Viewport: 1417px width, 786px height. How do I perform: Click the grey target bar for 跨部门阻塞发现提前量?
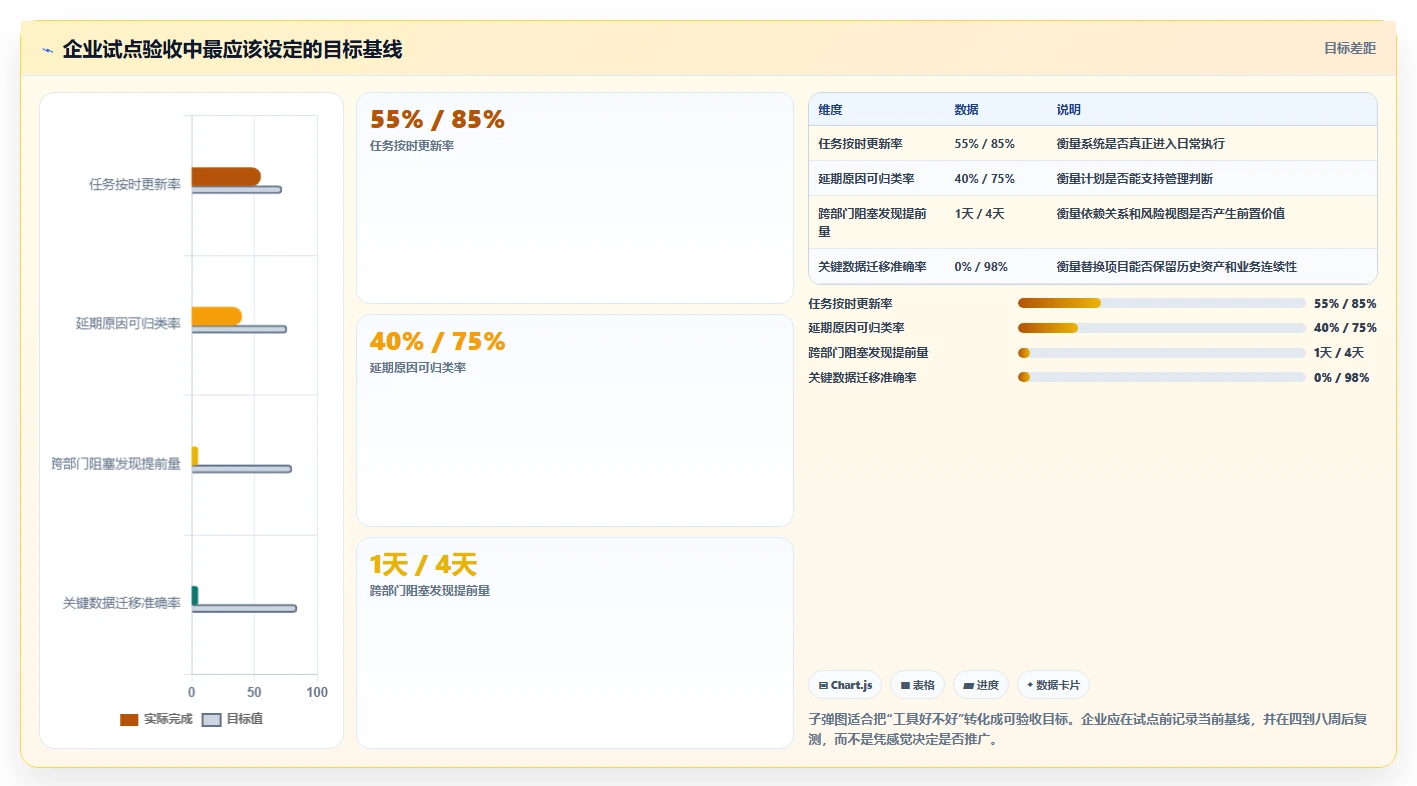241,469
